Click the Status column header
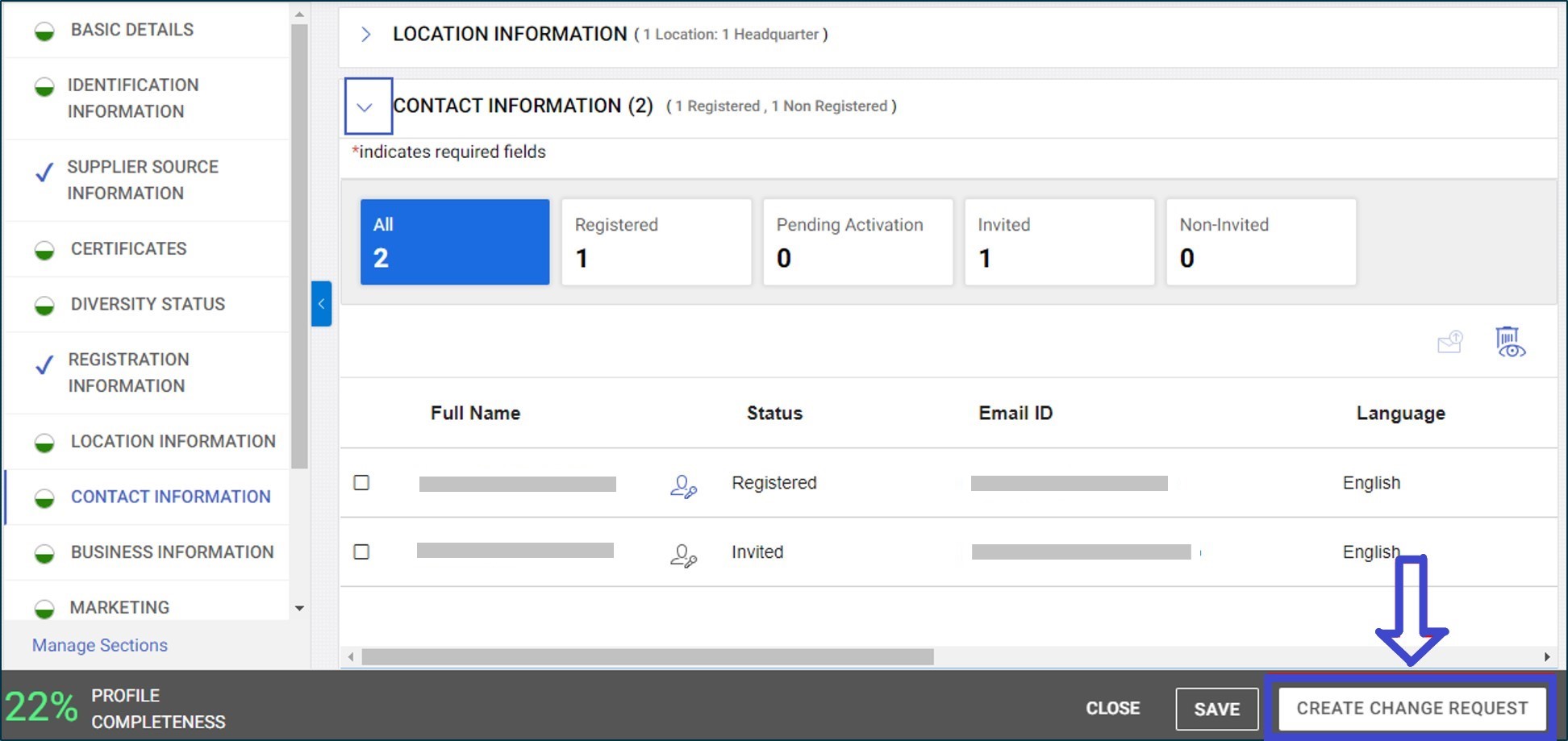 pos(774,414)
